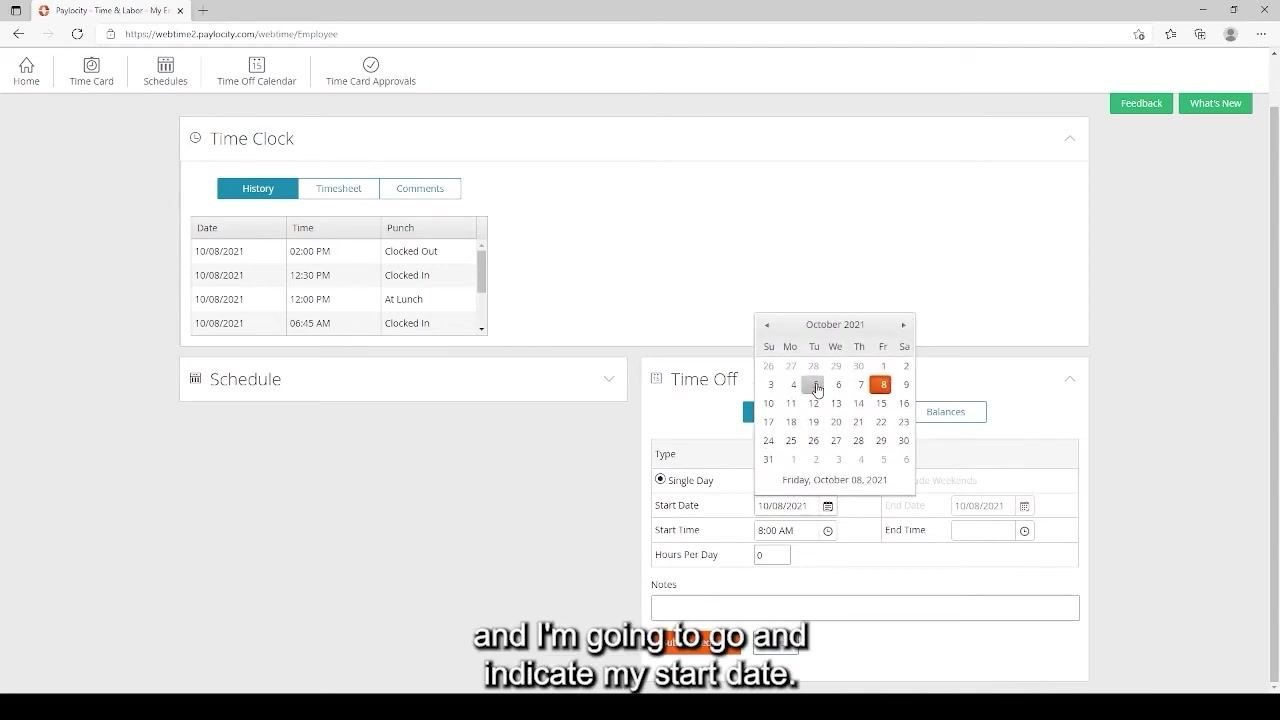
Task: Open the Time Card page
Action: point(91,71)
